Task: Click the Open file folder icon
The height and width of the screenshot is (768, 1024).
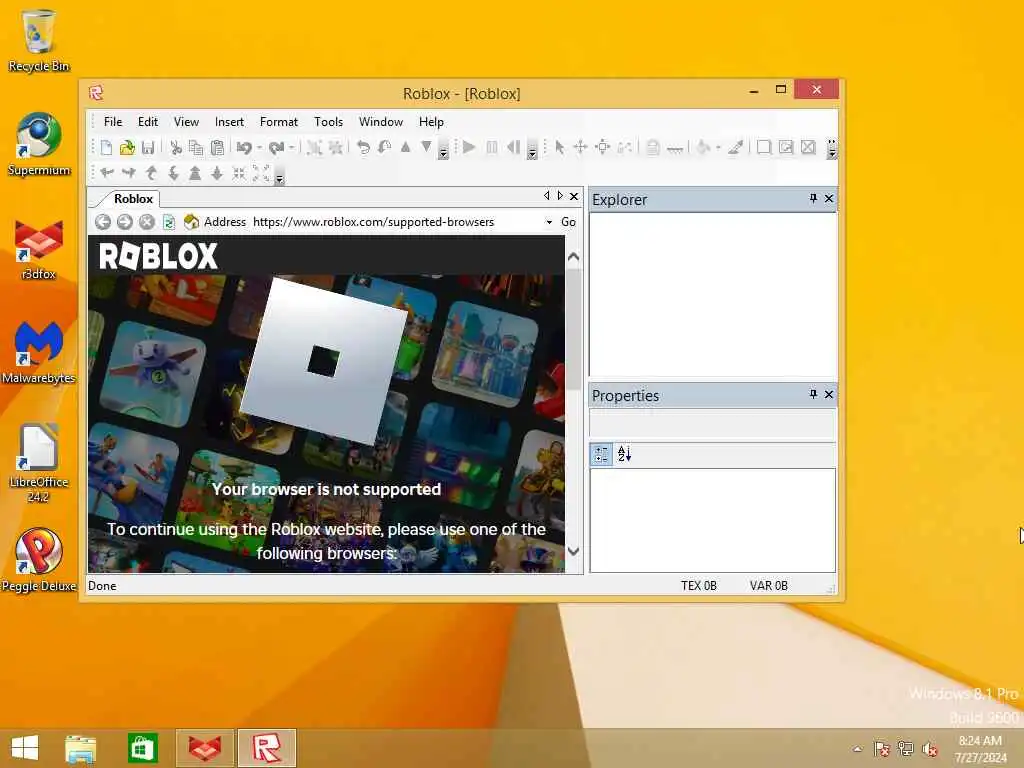Action: tap(127, 148)
